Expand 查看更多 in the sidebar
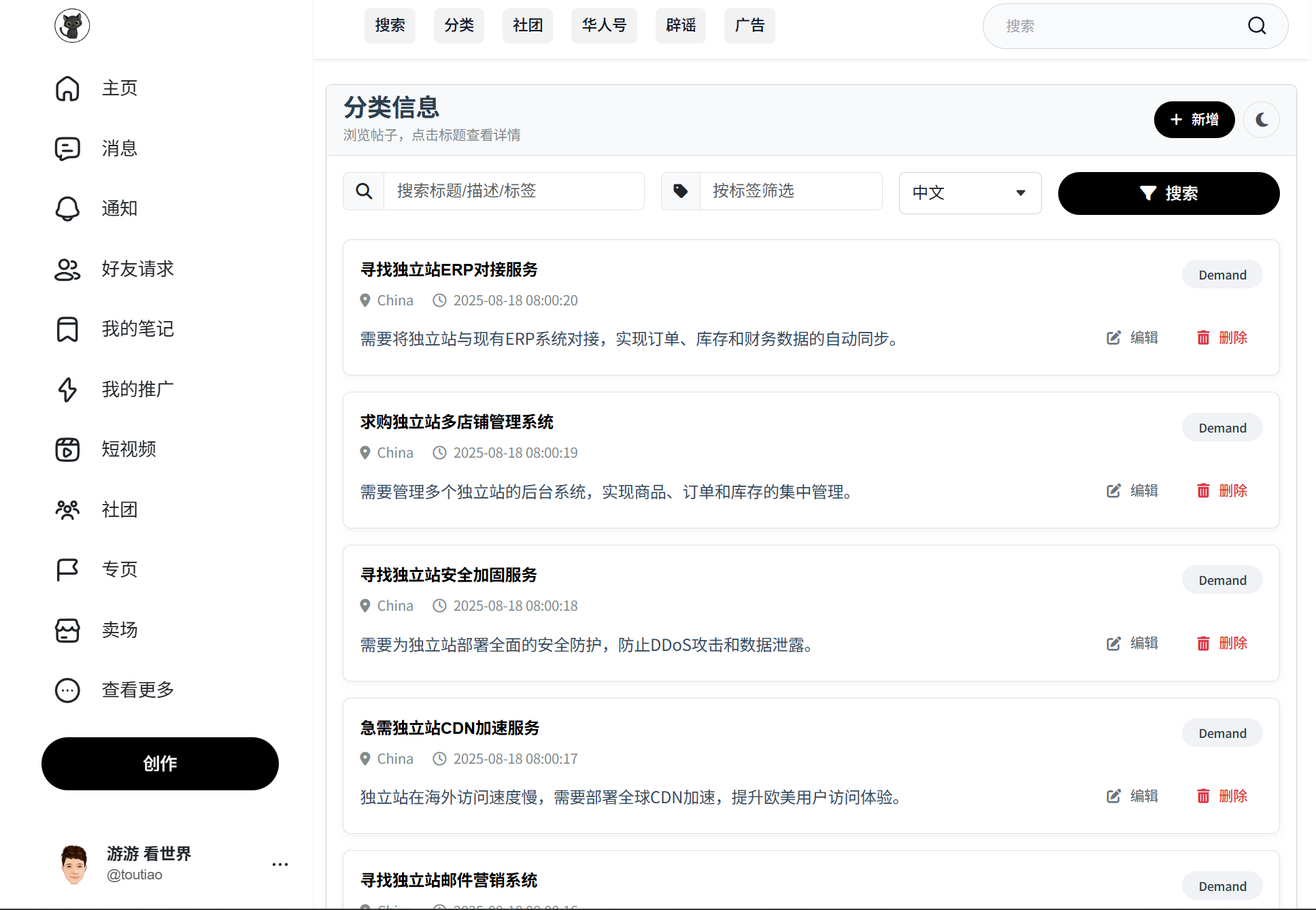Screen dimensions: 1316x910 click(137, 690)
